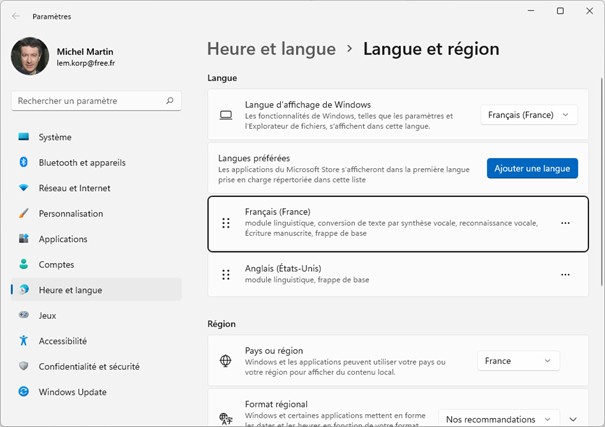The width and height of the screenshot is (605, 427).
Task: Maximize the Paramètres window
Action: coord(560,11)
